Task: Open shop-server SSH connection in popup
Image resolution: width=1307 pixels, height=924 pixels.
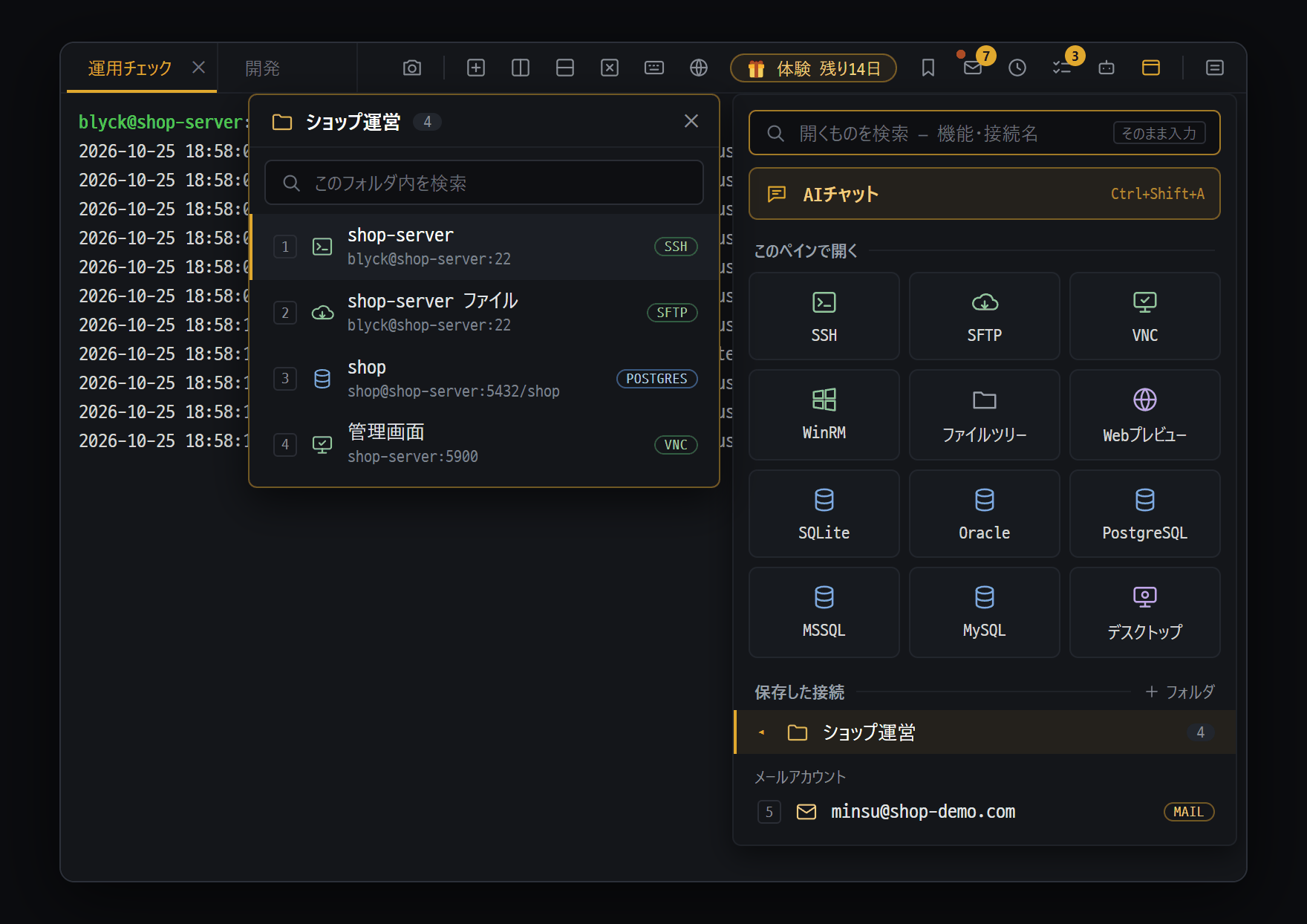Action: pyautogui.click(x=484, y=247)
